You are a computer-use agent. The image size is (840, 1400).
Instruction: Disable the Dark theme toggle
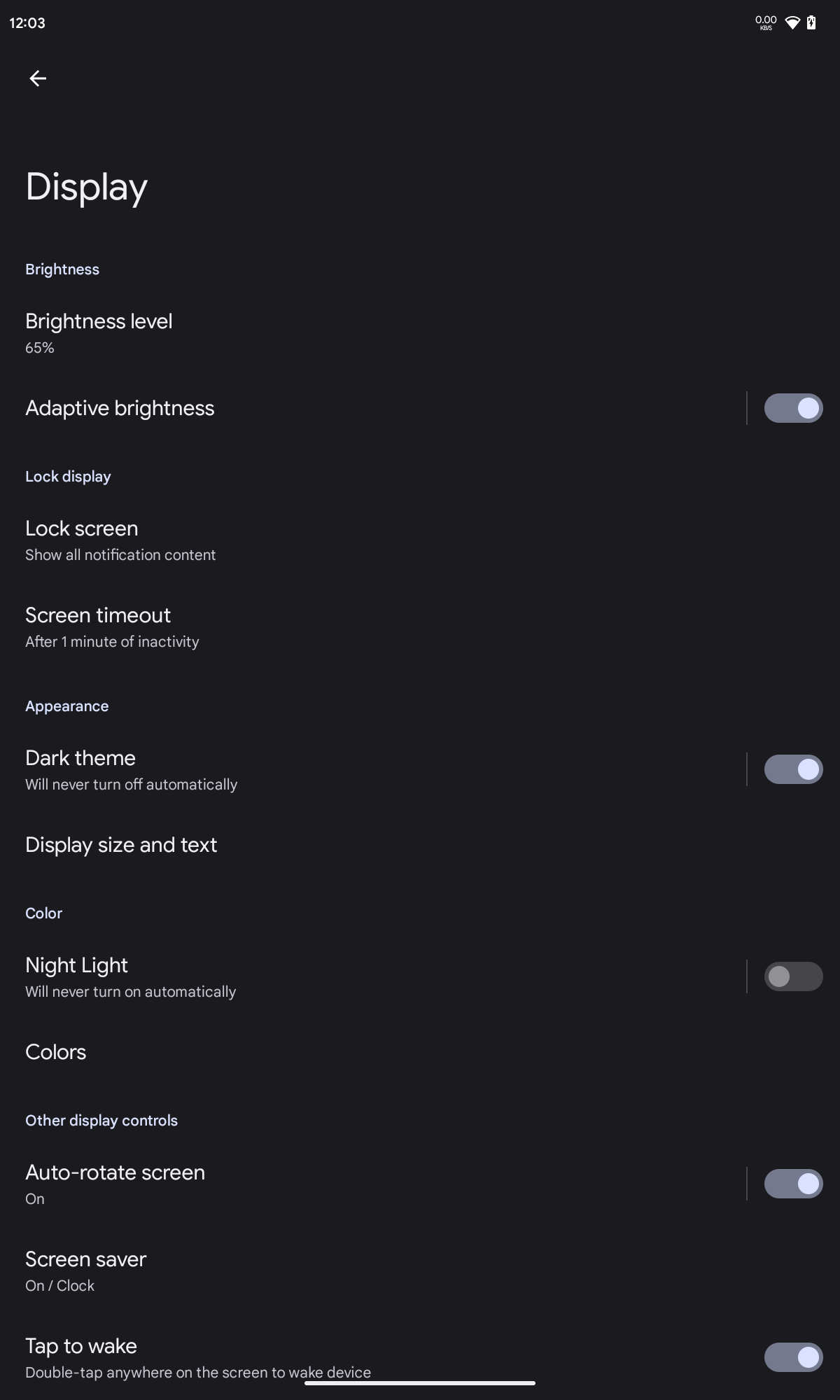pos(793,769)
